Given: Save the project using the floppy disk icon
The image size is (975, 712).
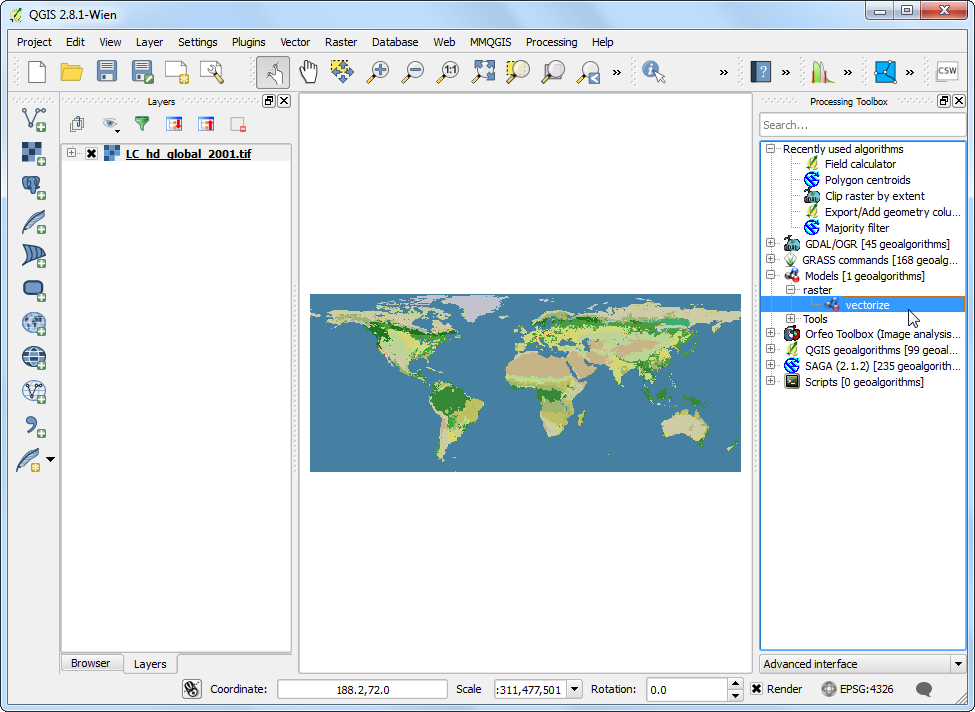Looking at the screenshot, I should click(107, 72).
